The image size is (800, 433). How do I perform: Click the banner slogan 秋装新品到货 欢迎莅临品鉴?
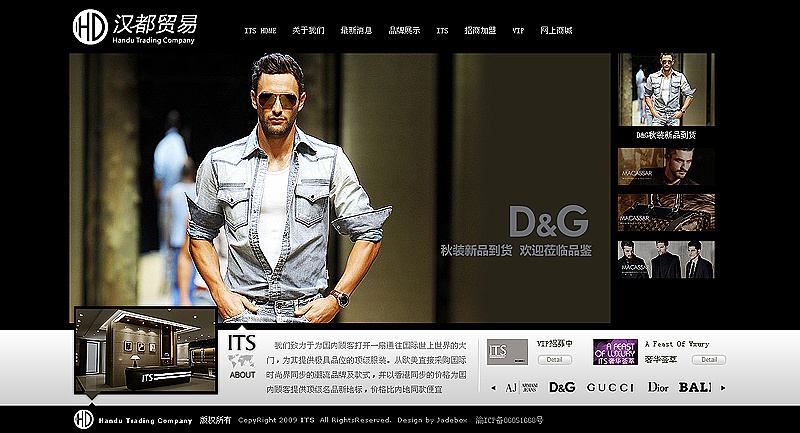[x=516, y=250]
